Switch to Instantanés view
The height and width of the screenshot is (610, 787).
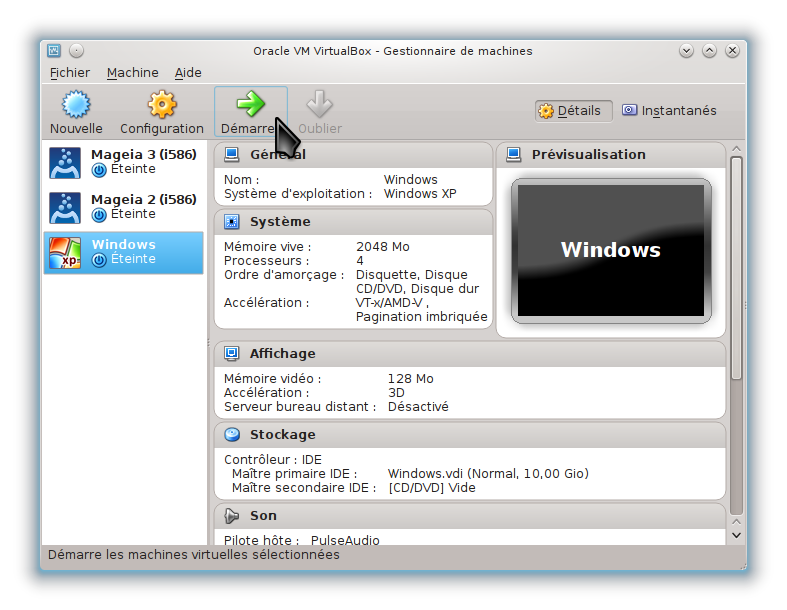[x=670, y=111]
